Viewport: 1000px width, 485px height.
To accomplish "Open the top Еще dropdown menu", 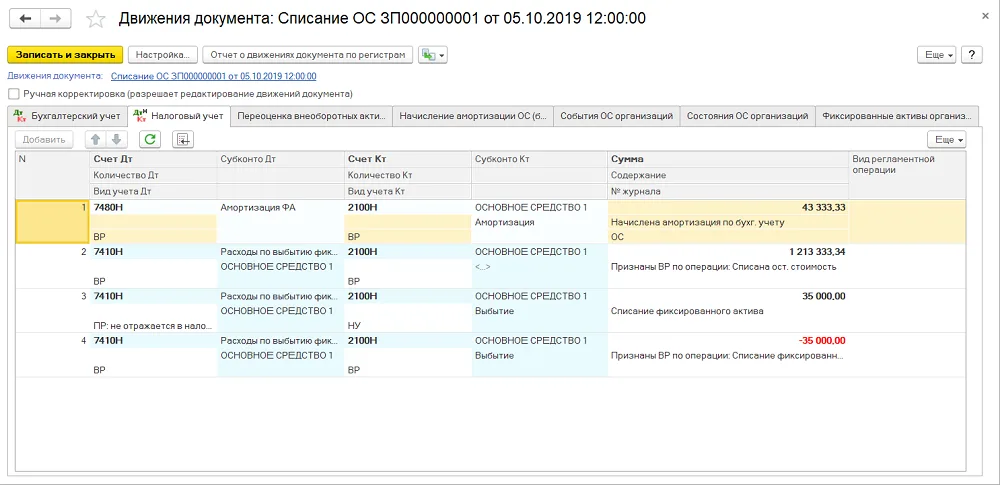I will 936,55.
